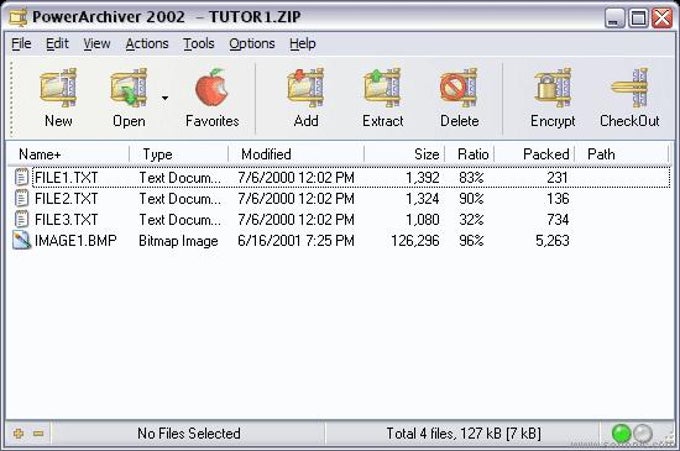The width and height of the screenshot is (680, 451).
Task: Click the 1,080 size value
Action: click(422, 219)
